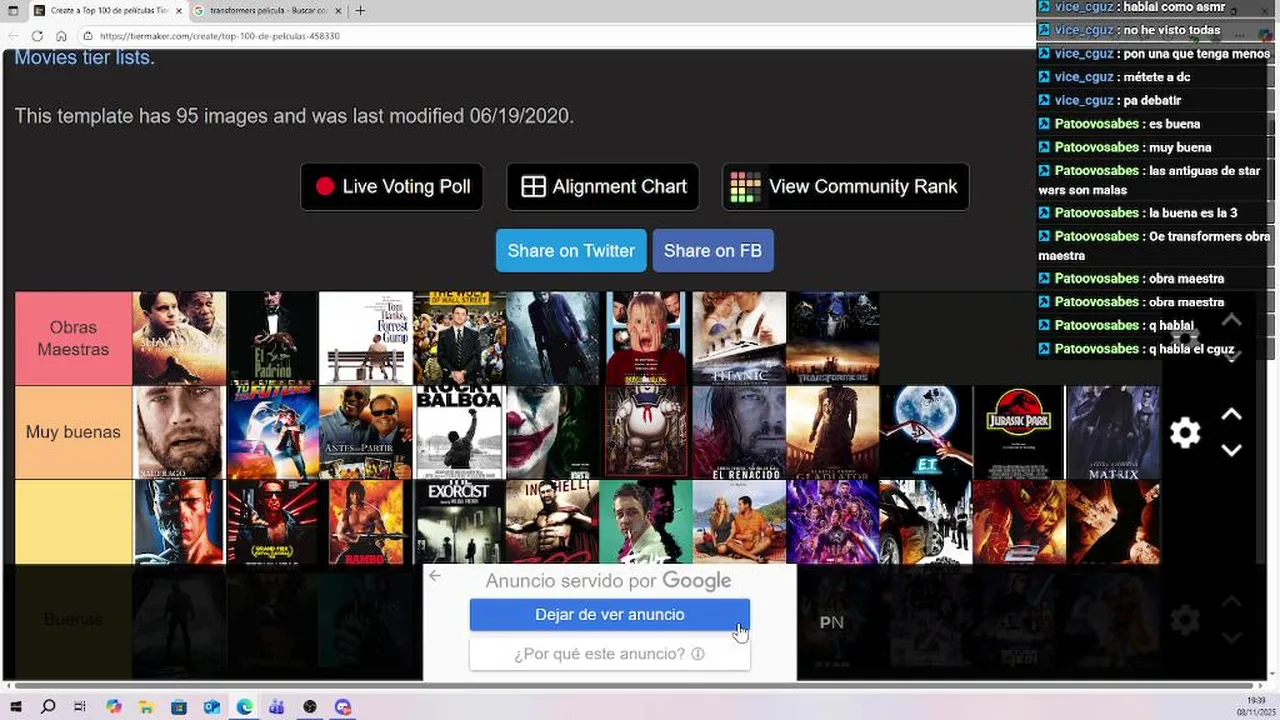Open the Alignment Chart
Viewport: 1280px width, 720px height.
(603, 187)
